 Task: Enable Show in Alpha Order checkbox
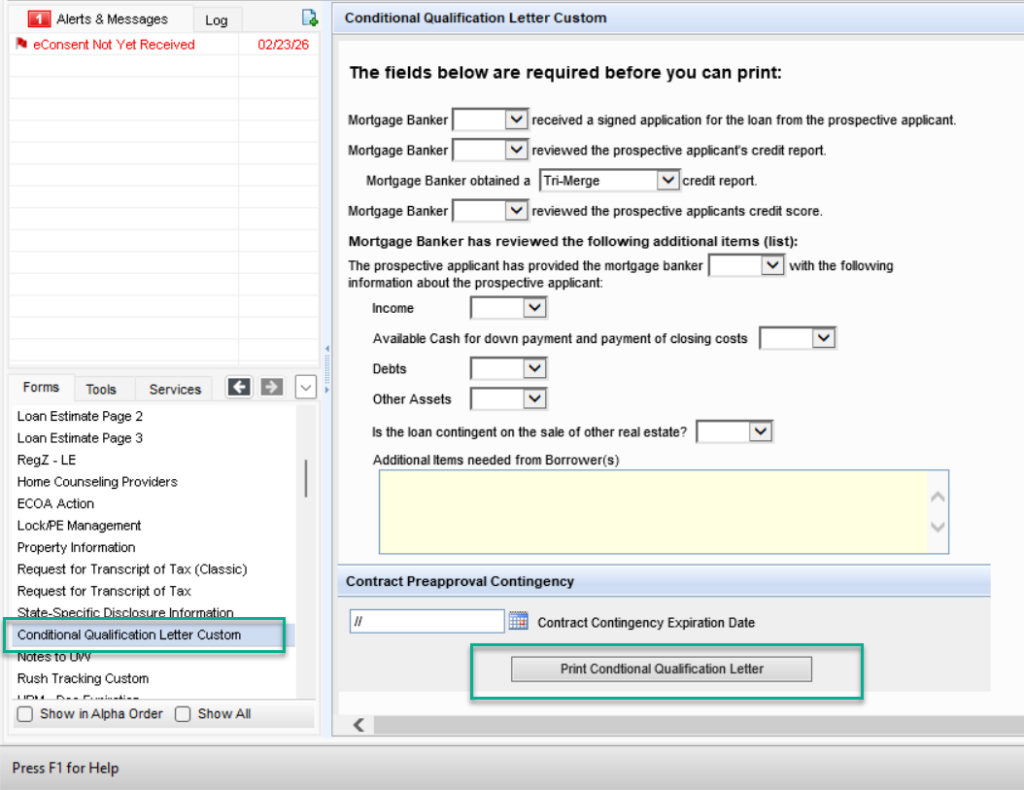coord(26,714)
